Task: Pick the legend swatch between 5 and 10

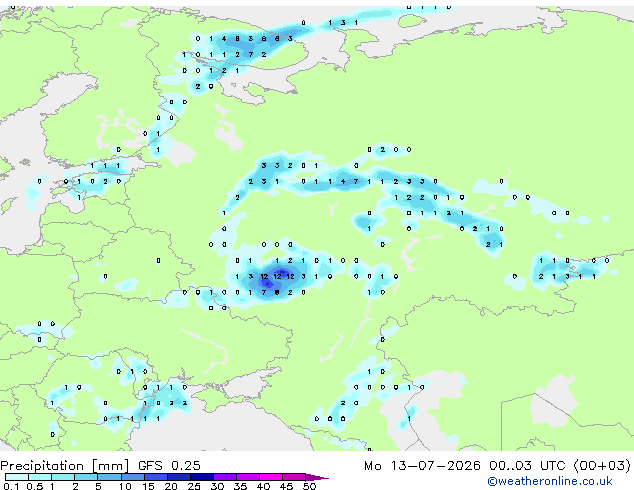Action: 109,477
